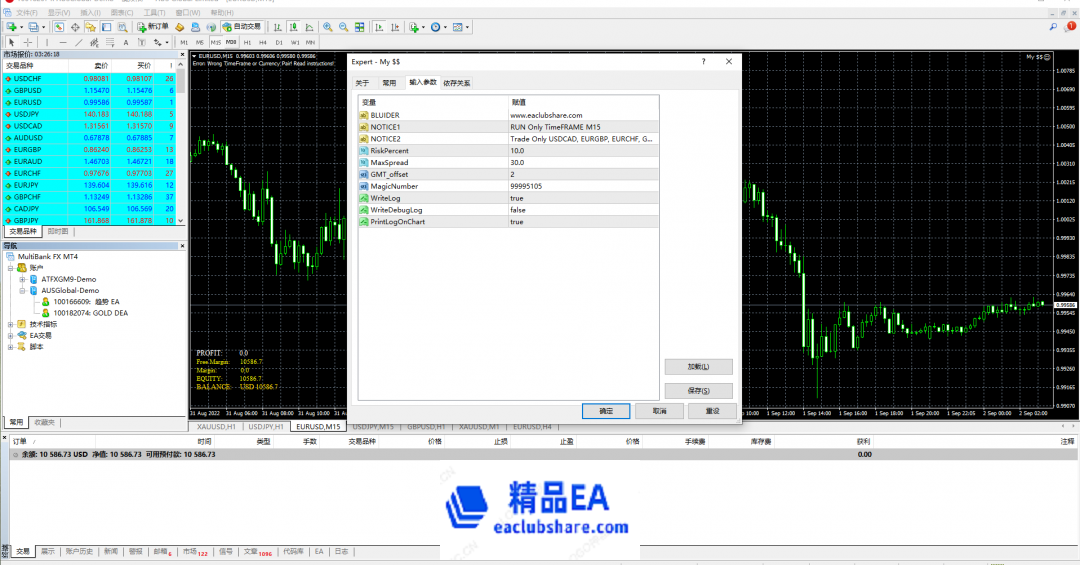Toggle the chart Auto Scroll icon
Image resolution: width=1080 pixels, height=565 pixels.
coord(379,27)
